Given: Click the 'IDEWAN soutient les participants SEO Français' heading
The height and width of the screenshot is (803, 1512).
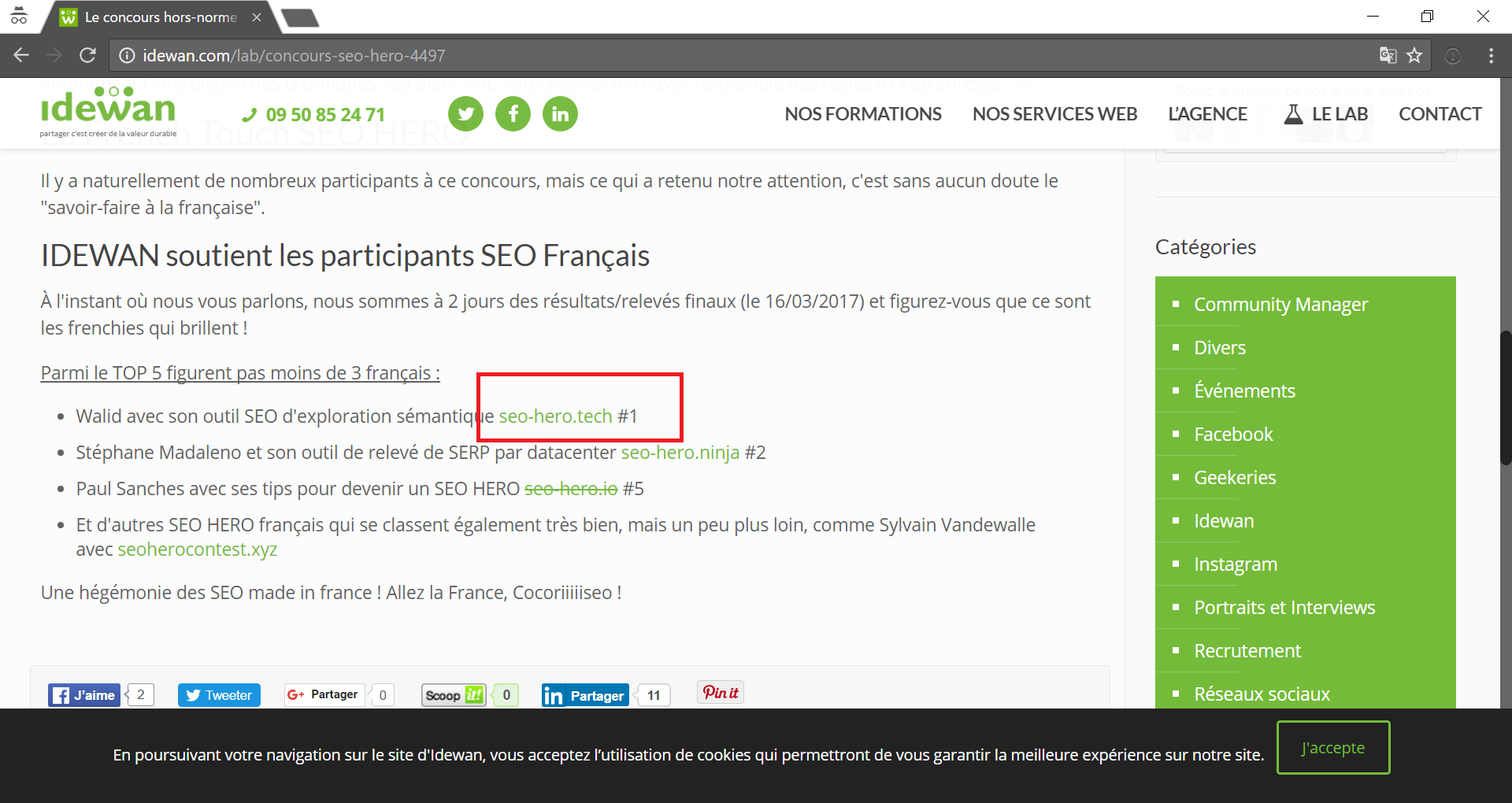Looking at the screenshot, I should click(x=345, y=255).
